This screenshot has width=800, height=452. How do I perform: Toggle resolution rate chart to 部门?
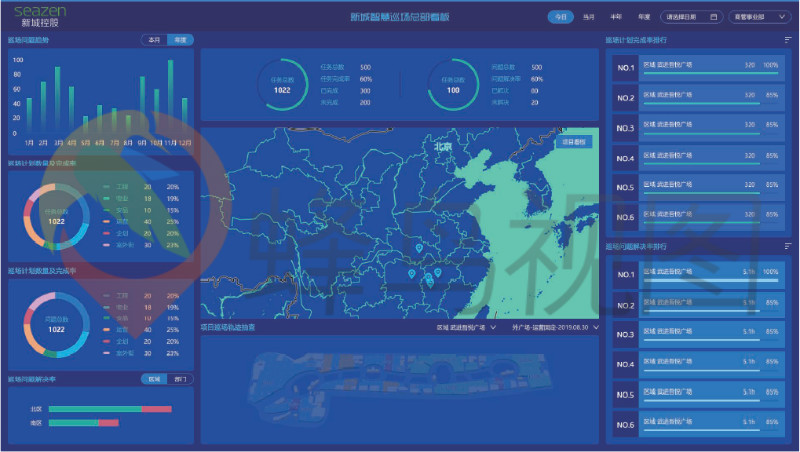pos(179,379)
